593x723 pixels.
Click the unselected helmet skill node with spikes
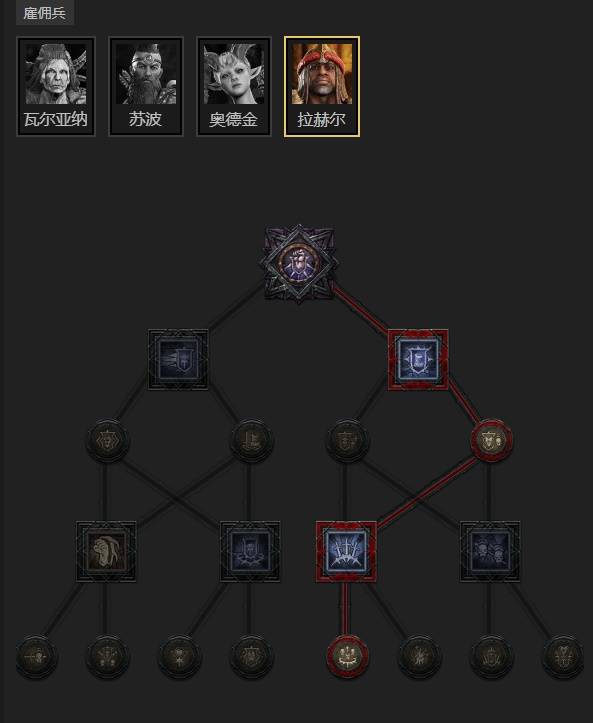[250, 551]
